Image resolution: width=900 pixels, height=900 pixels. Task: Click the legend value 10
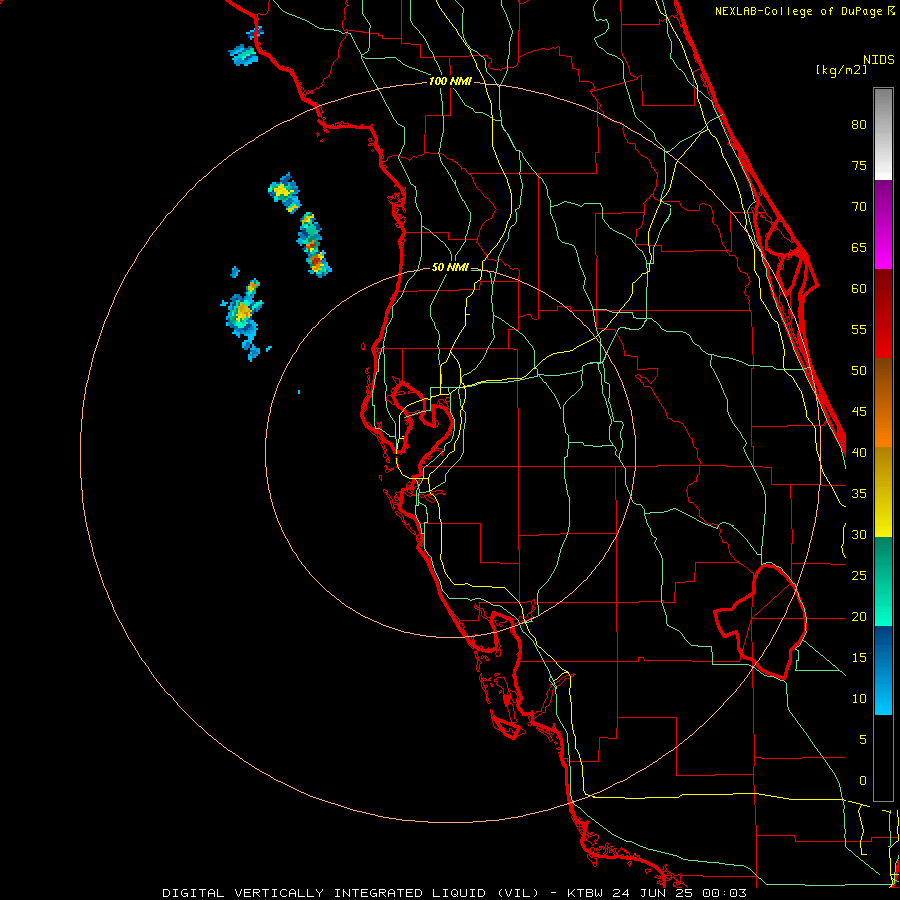point(859,699)
